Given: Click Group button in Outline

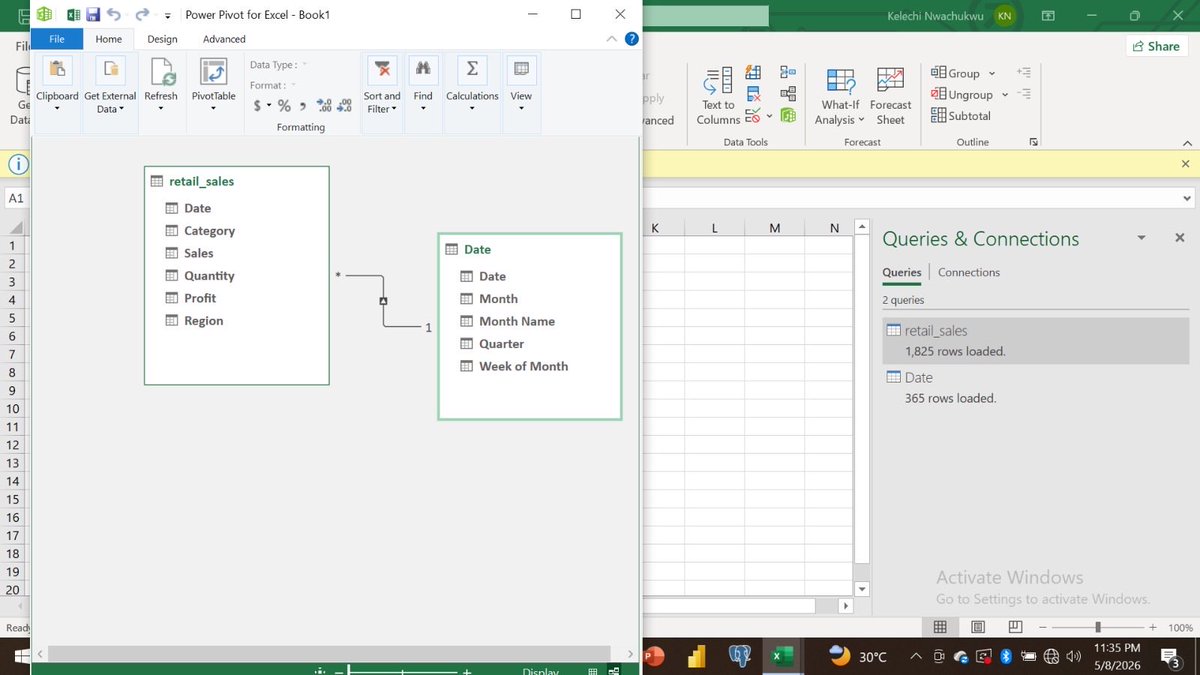Looking at the screenshot, I should (955, 73).
